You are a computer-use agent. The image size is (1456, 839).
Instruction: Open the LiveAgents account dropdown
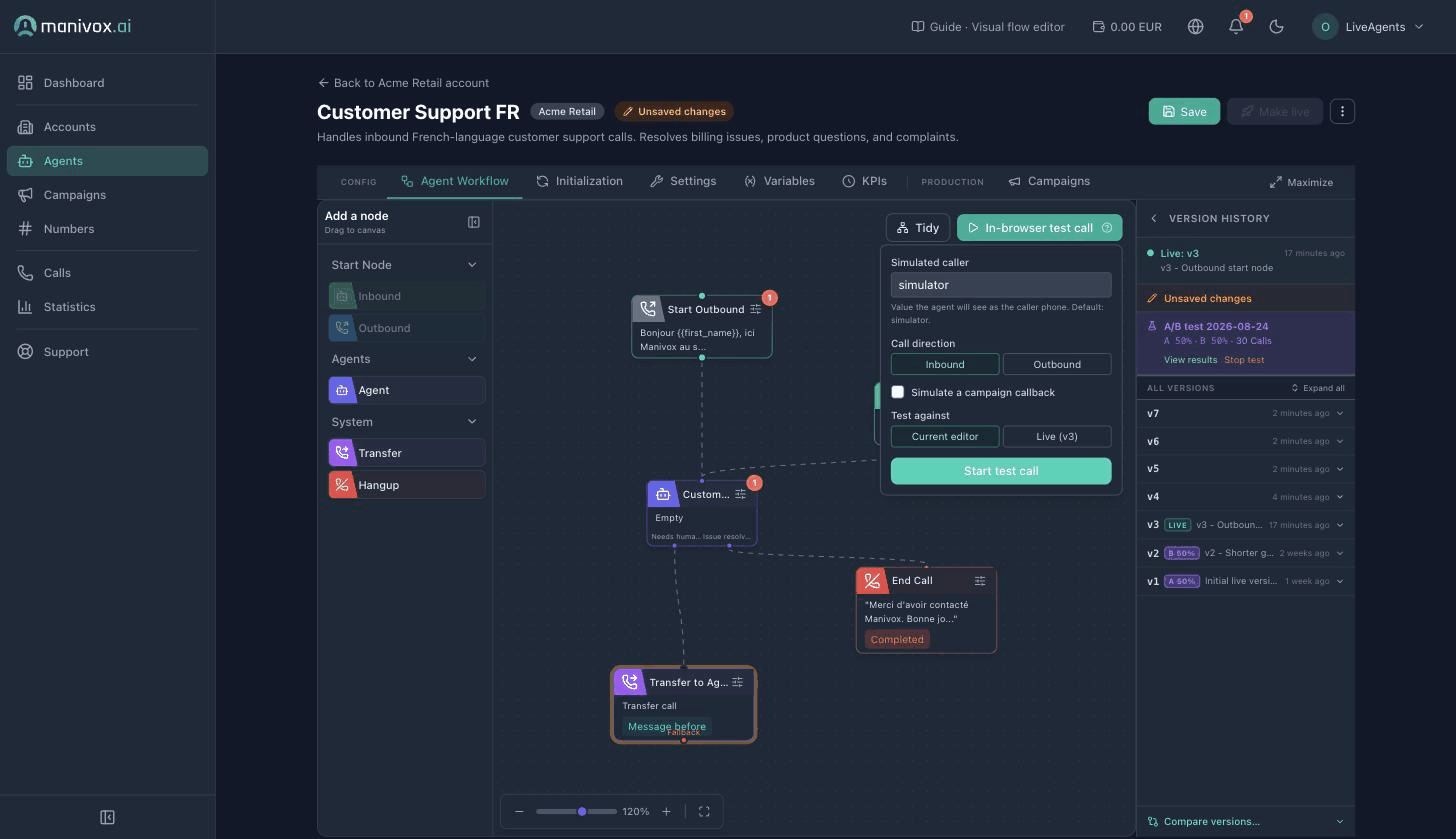tap(1368, 27)
